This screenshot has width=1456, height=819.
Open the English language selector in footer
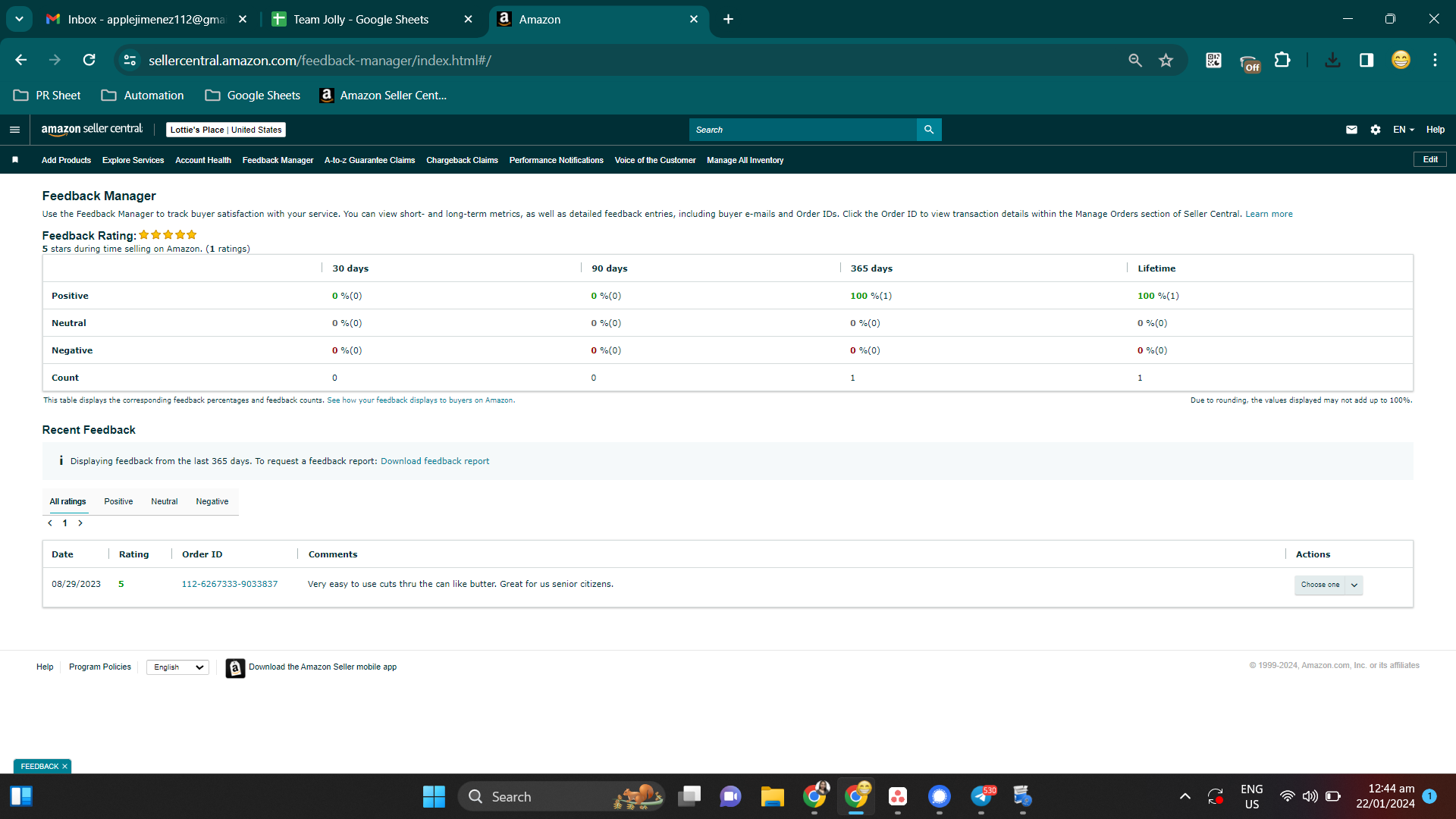(178, 667)
